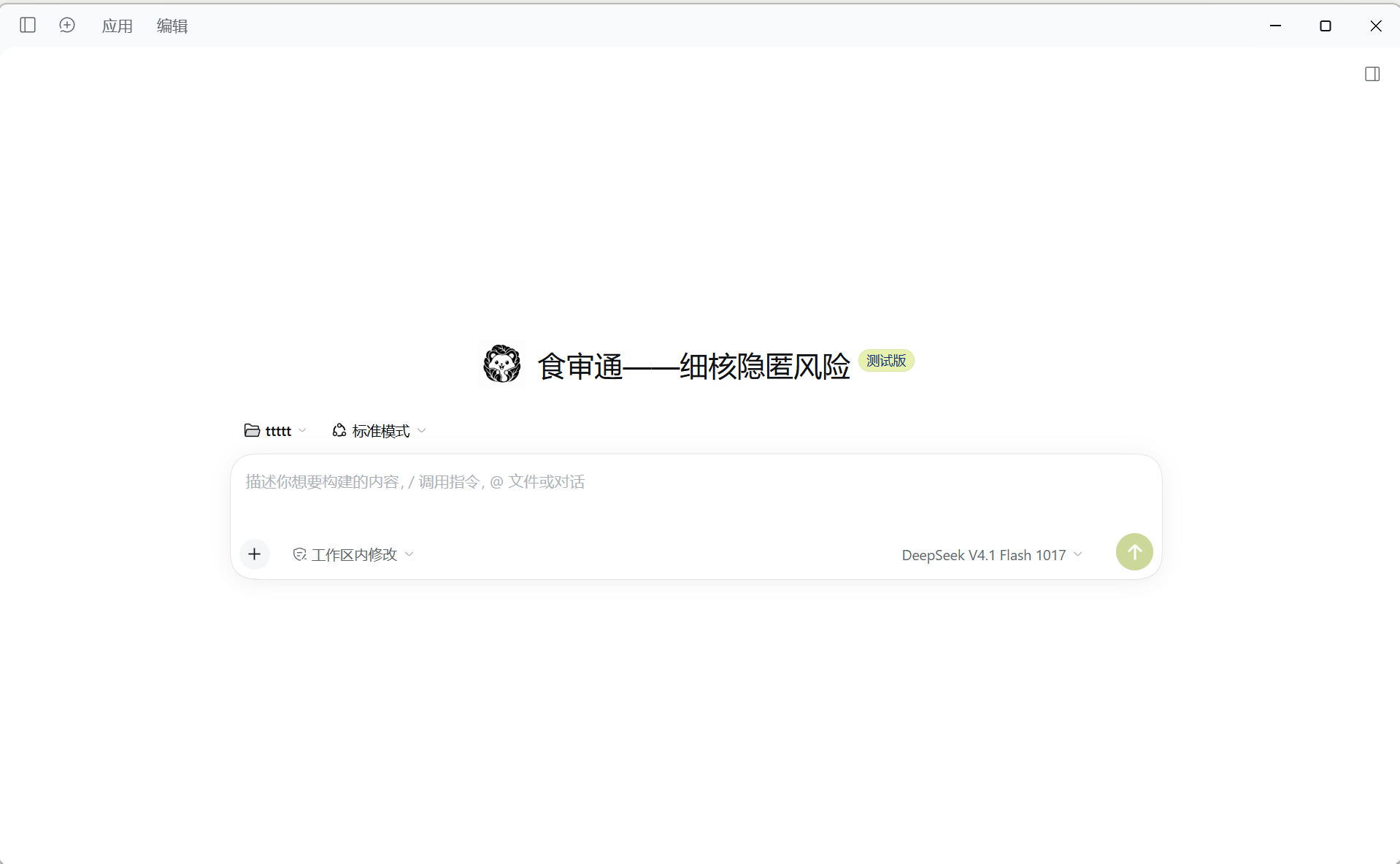This screenshot has width=1400, height=864.
Task: Open the 编辑 menu
Action: tap(172, 26)
